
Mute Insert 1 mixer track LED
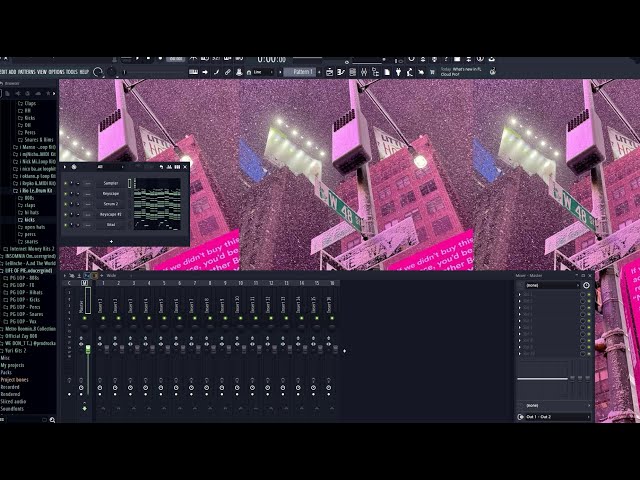[x=103, y=318]
